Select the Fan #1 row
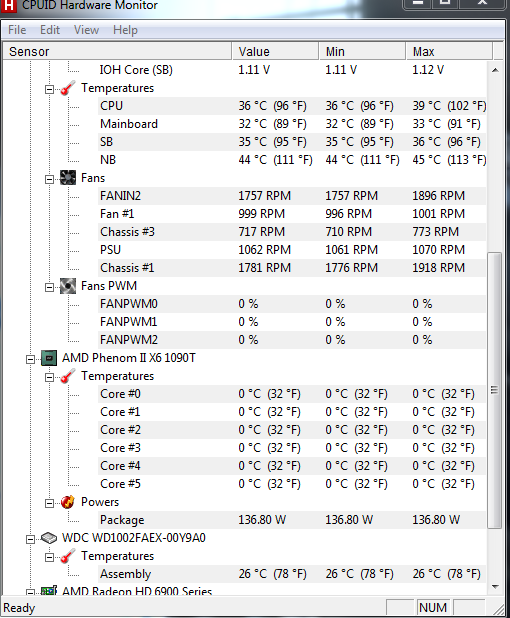Image resolution: width=510 pixels, height=618 pixels. (x=292, y=214)
